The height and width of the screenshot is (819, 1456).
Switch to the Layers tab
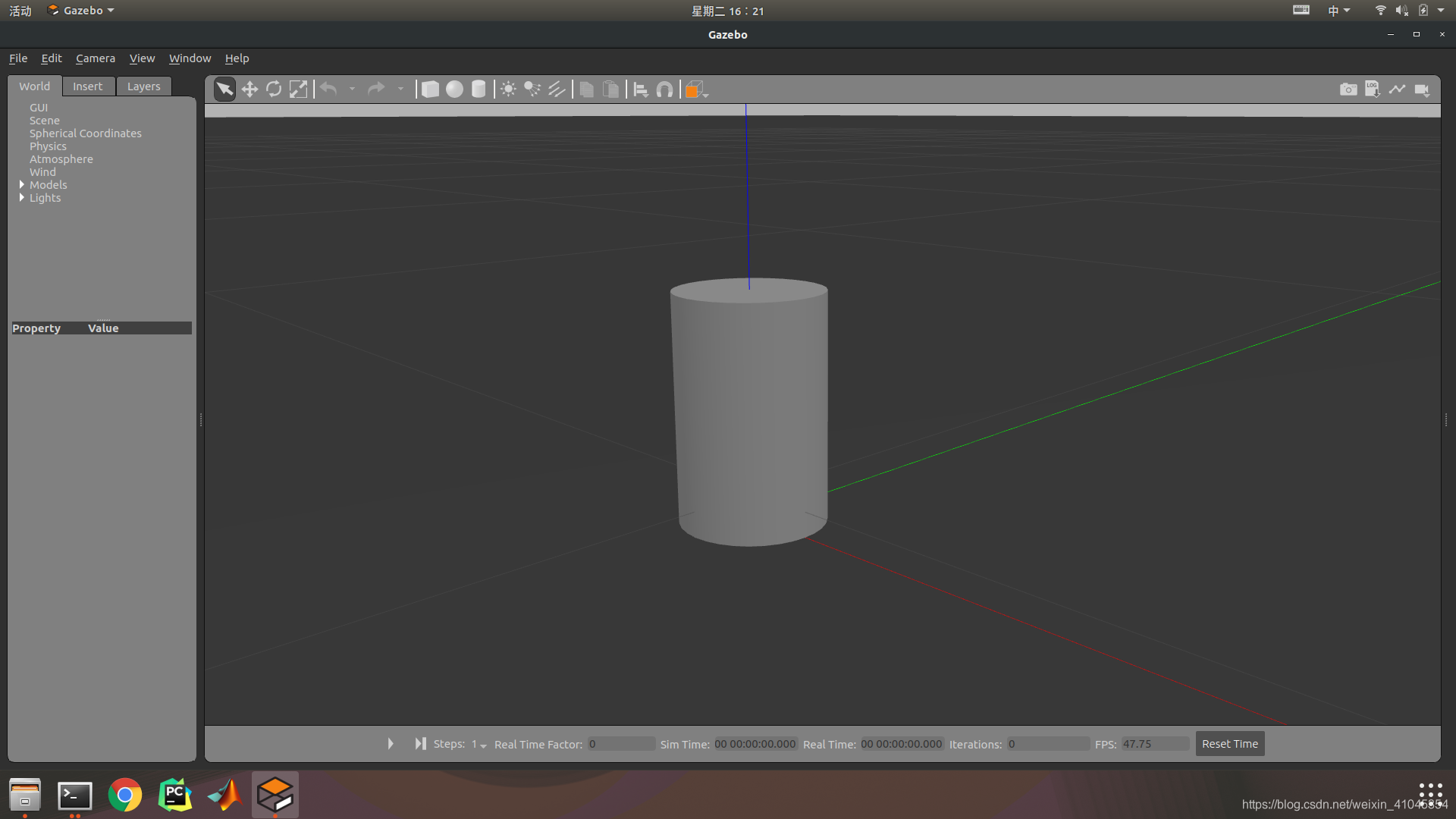click(x=144, y=86)
